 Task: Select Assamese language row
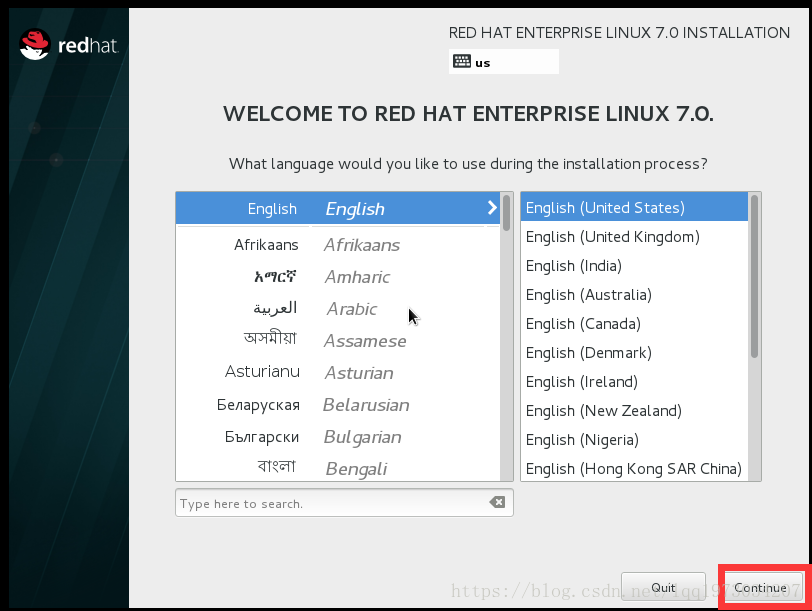tap(338, 341)
